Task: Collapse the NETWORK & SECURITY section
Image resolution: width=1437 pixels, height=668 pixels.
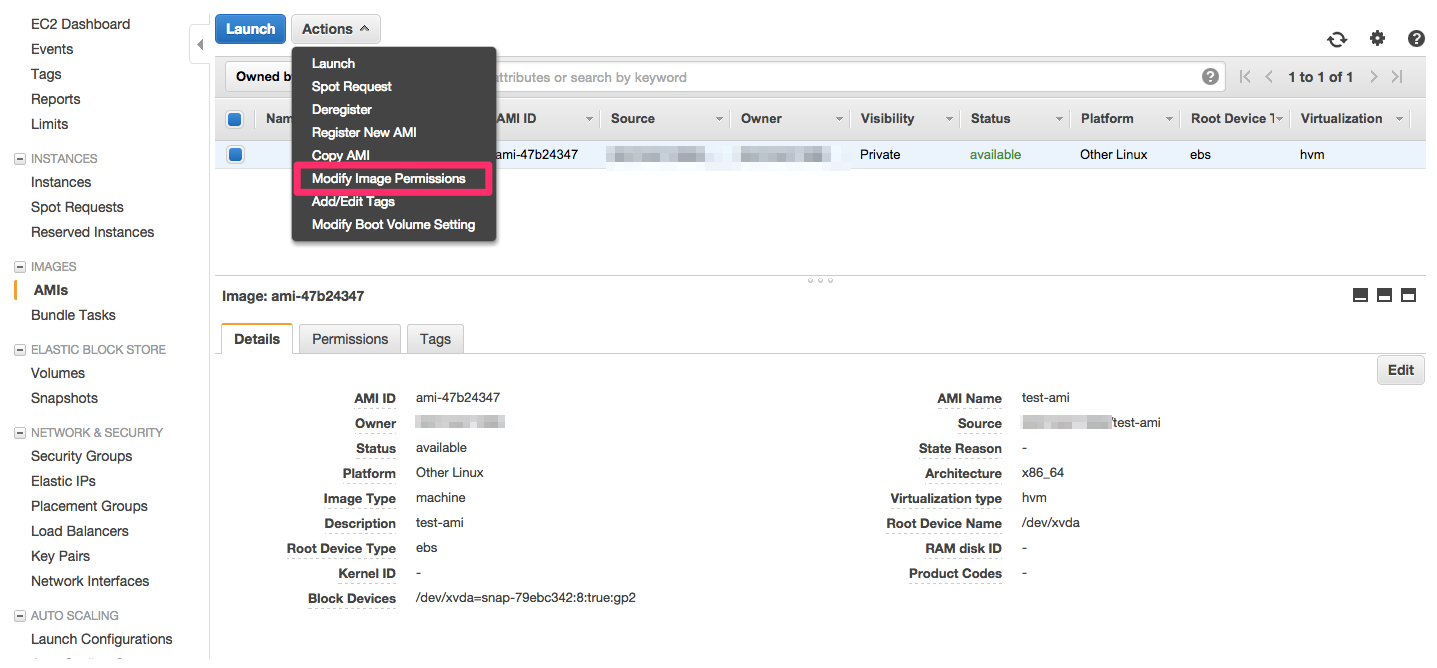Action: pos(20,433)
